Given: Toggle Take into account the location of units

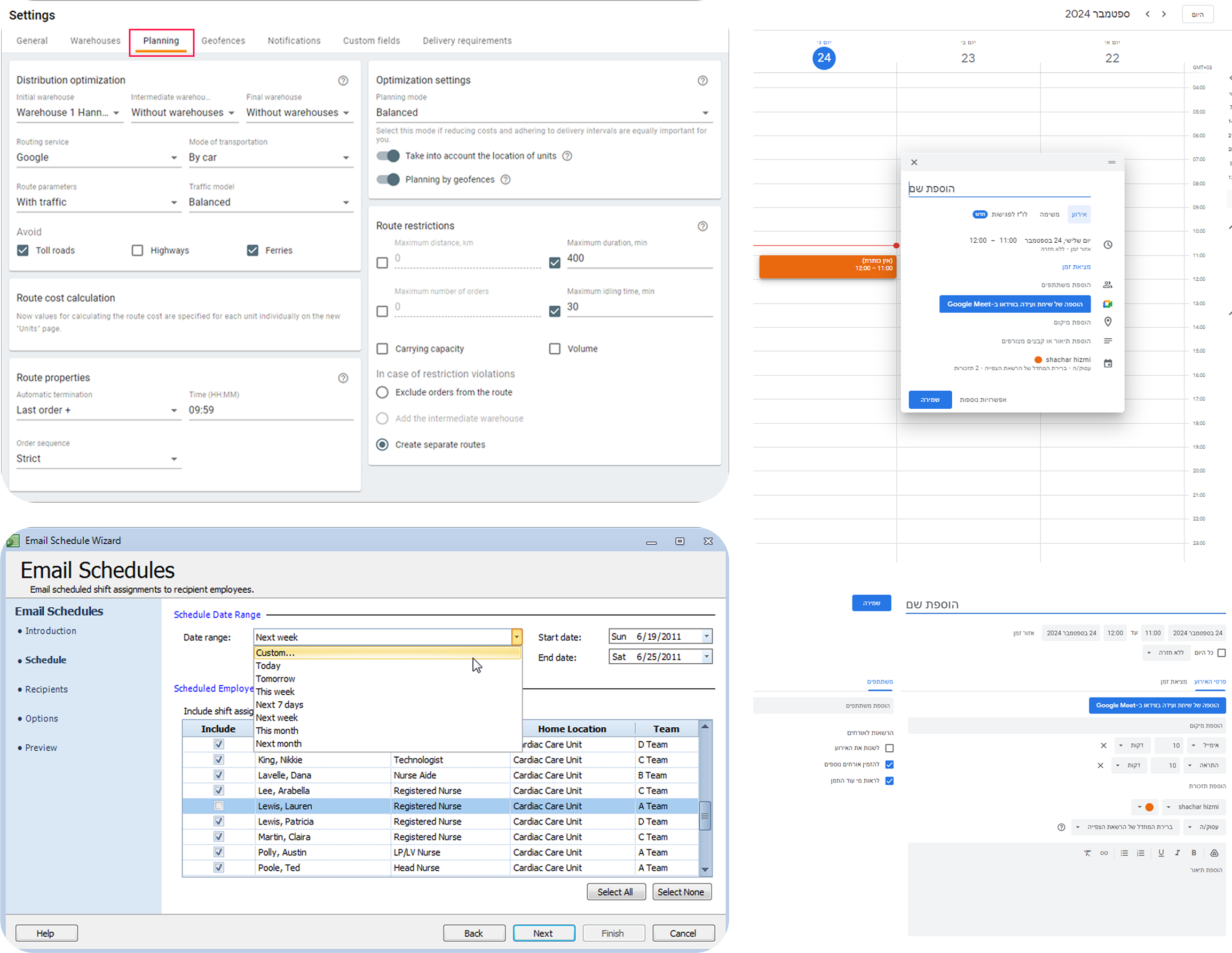Looking at the screenshot, I should (388, 156).
